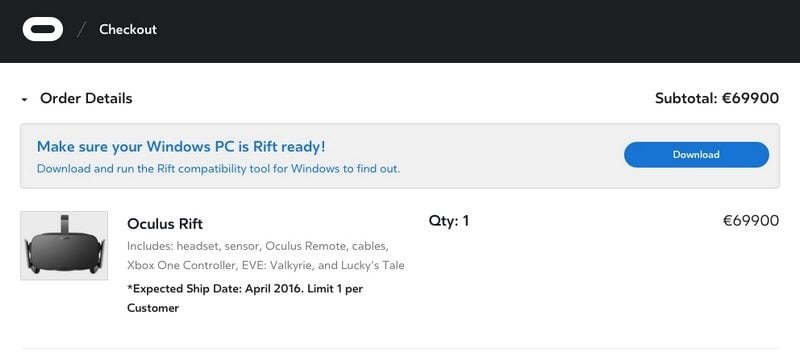Click the Rift compatibility tool description text
This screenshot has width=800, height=361.
[x=218, y=168]
